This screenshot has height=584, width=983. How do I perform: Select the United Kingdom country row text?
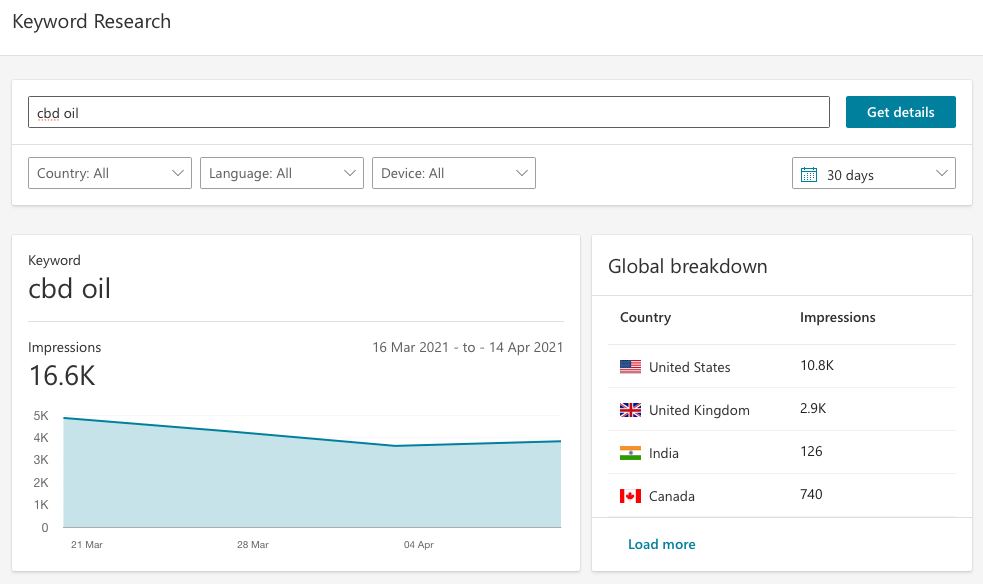point(699,410)
